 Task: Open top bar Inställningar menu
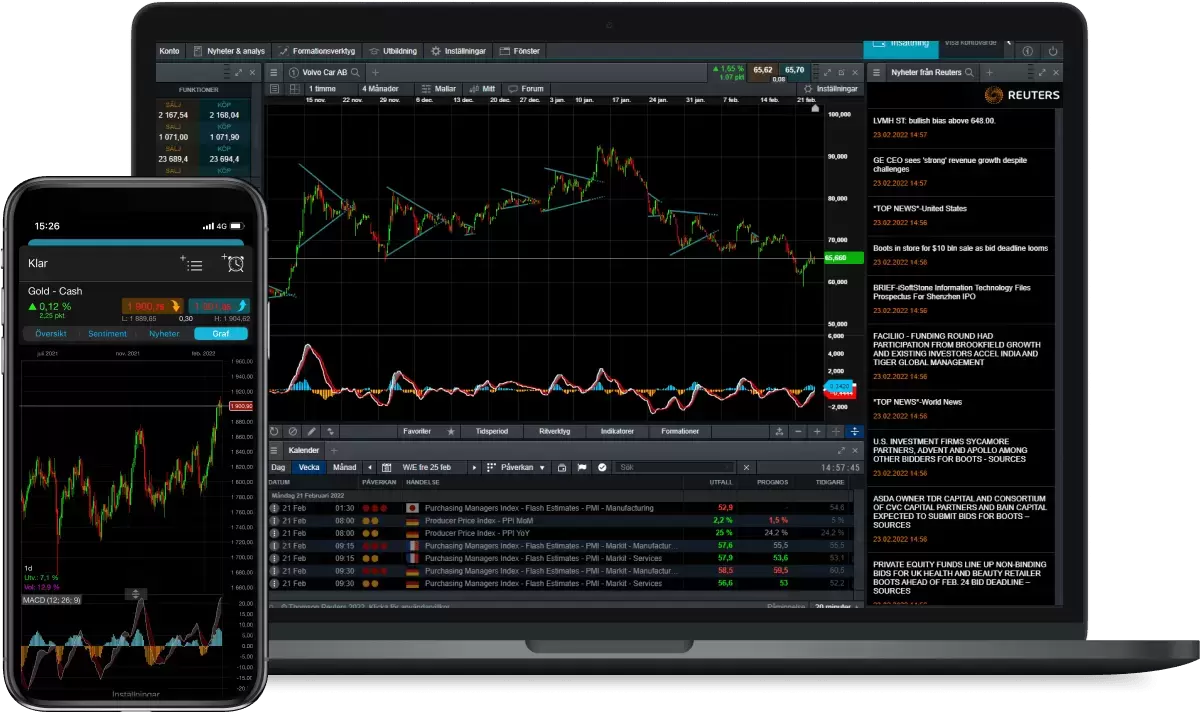[x=459, y=51]
